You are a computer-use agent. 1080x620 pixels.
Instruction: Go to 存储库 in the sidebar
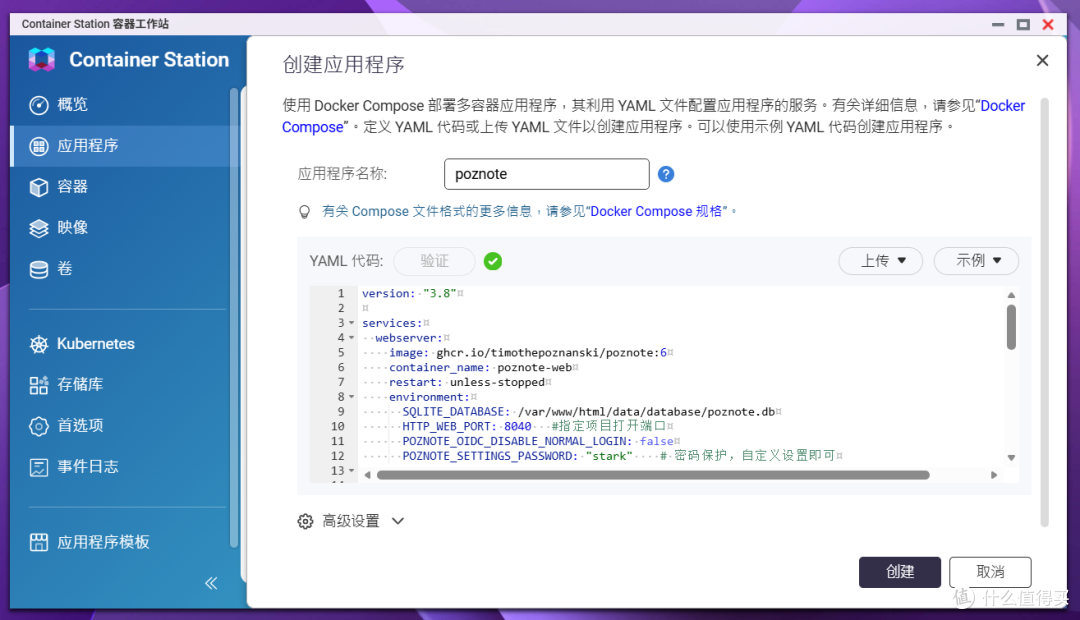80,384
